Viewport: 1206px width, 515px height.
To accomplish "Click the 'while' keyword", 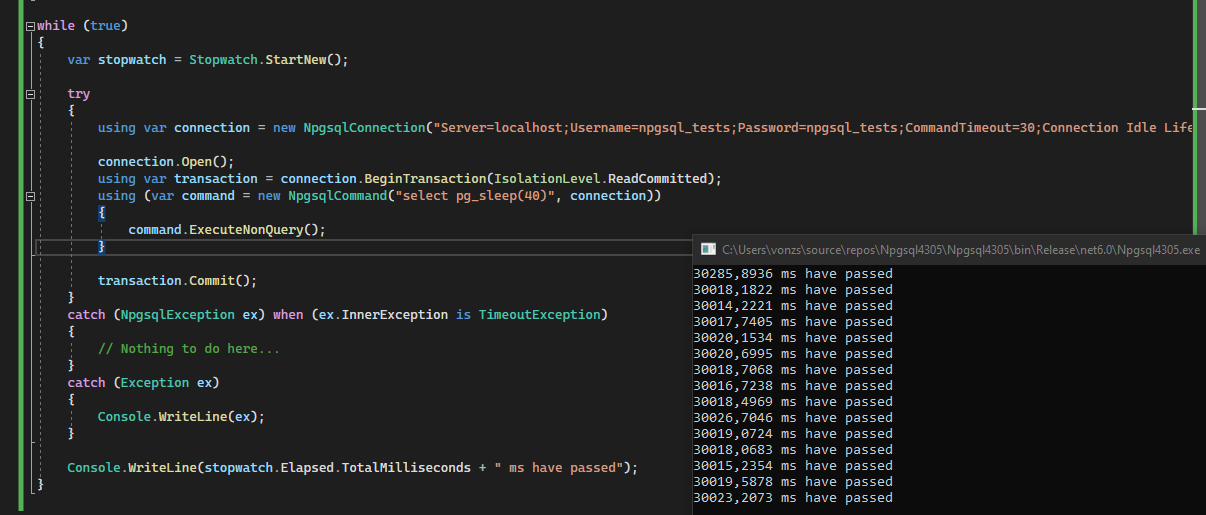I will click(56, 25).
